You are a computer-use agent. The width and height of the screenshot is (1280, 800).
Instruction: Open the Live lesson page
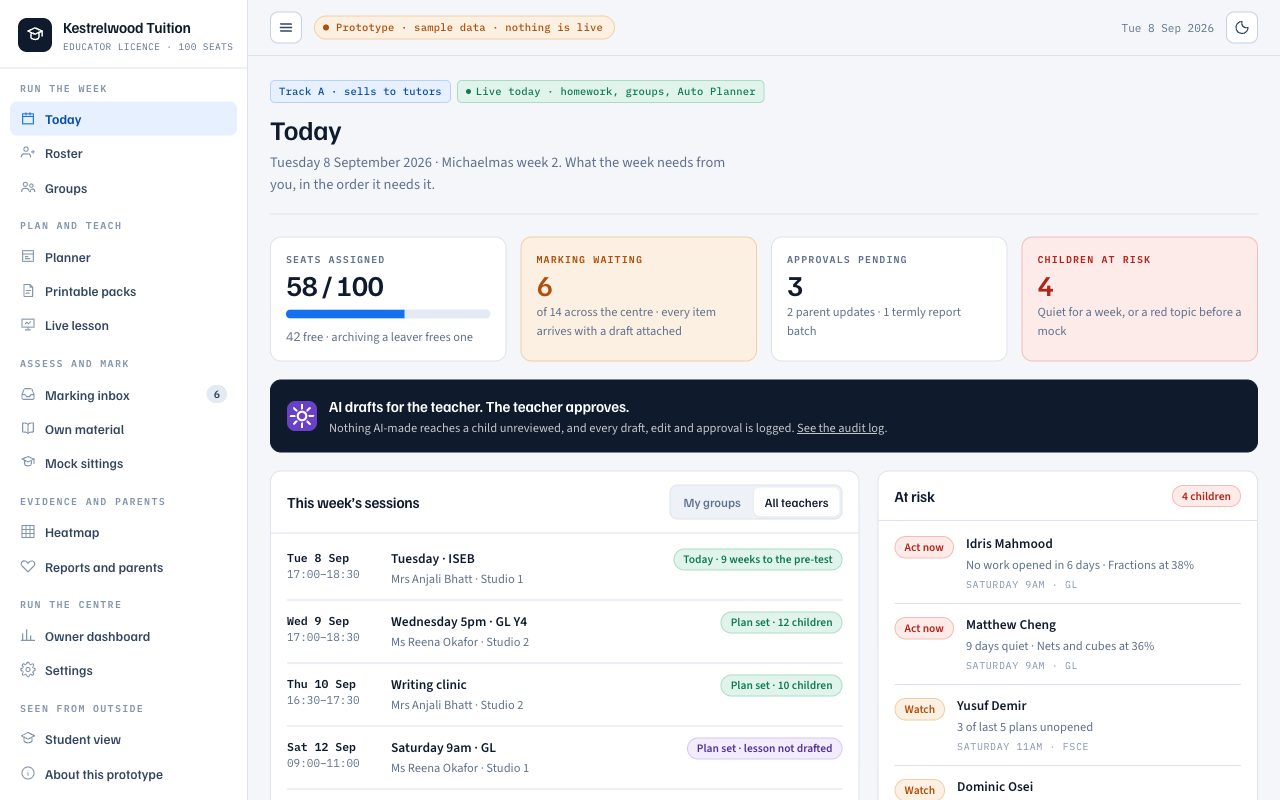(x=123, y=325)
